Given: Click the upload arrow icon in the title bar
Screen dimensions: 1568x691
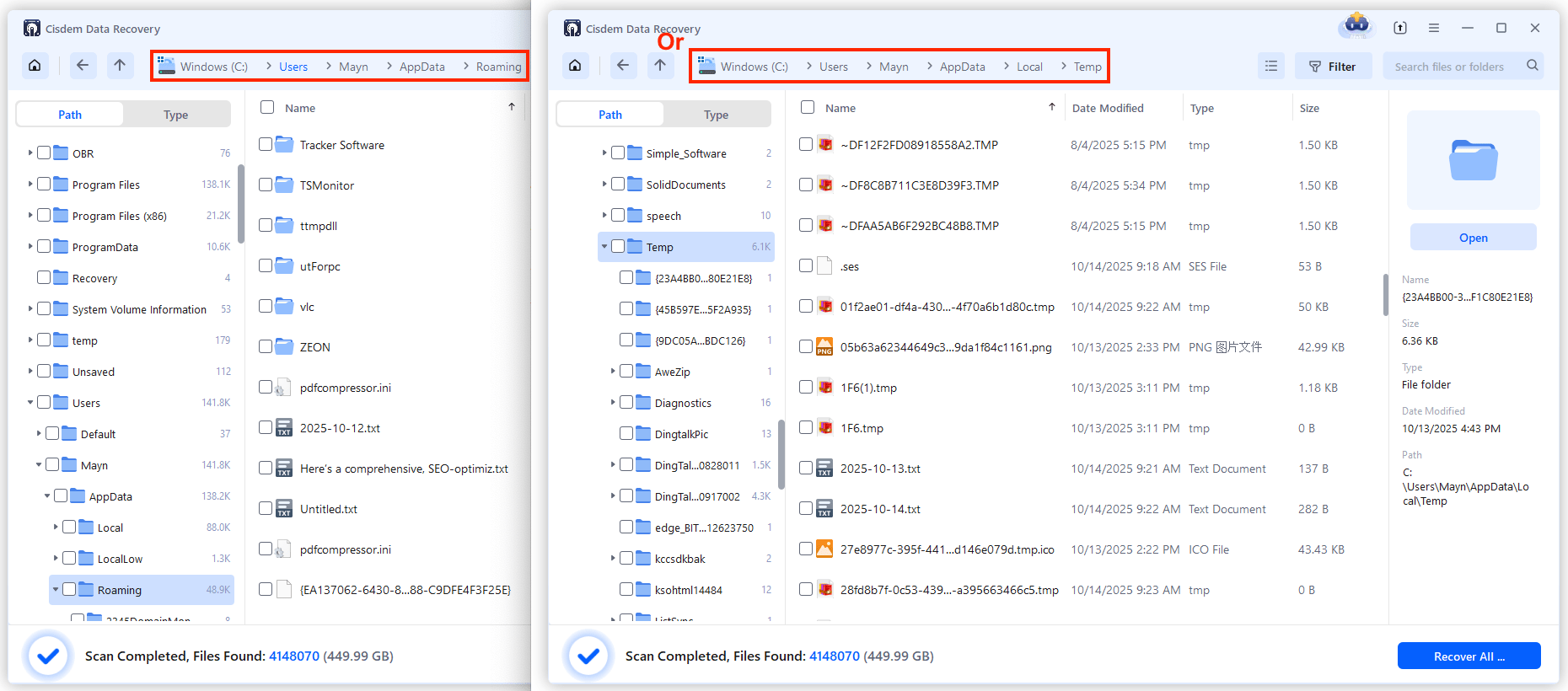Looking at the screenshot, I should tap(1400, 28).
